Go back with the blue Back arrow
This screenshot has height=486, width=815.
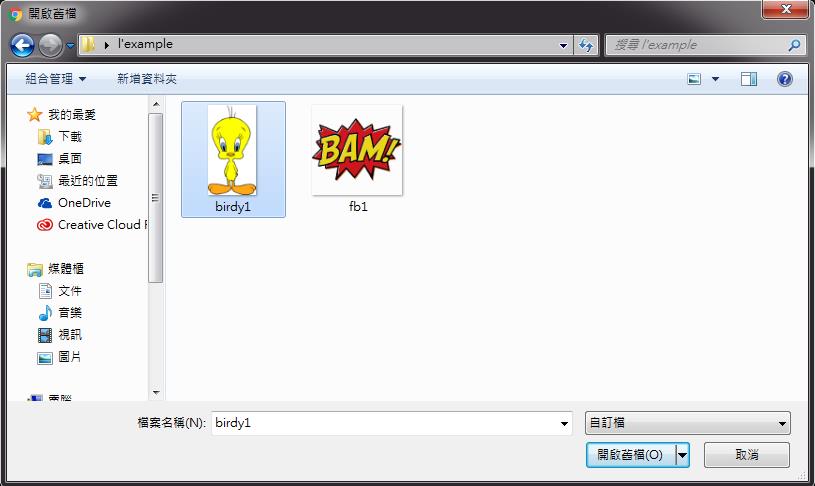coord(23,45)
